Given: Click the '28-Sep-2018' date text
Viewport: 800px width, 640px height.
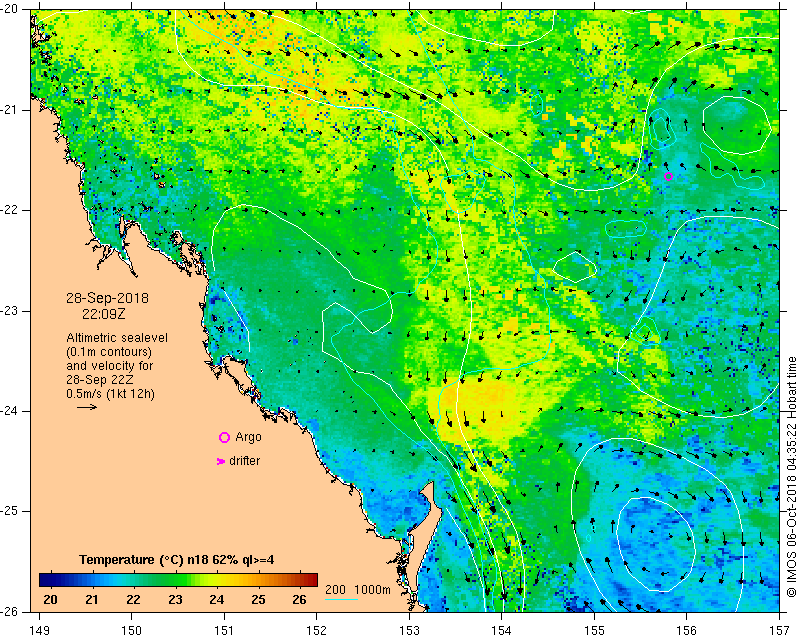Looking at the screenshot, I should 107,298.
